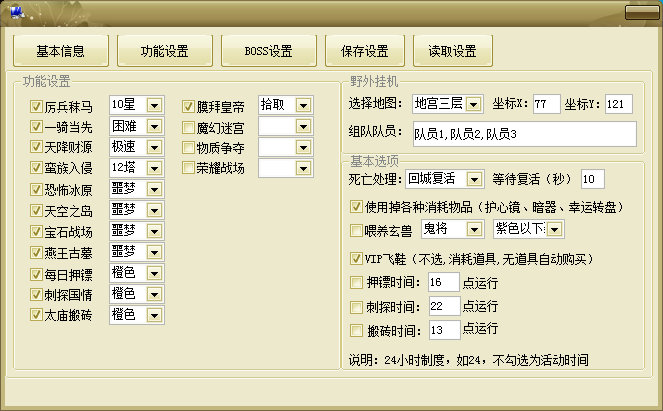The image size is (663, 411).
Task: Switch to 功能设置 tab
Action: click(x=165, y=51)
